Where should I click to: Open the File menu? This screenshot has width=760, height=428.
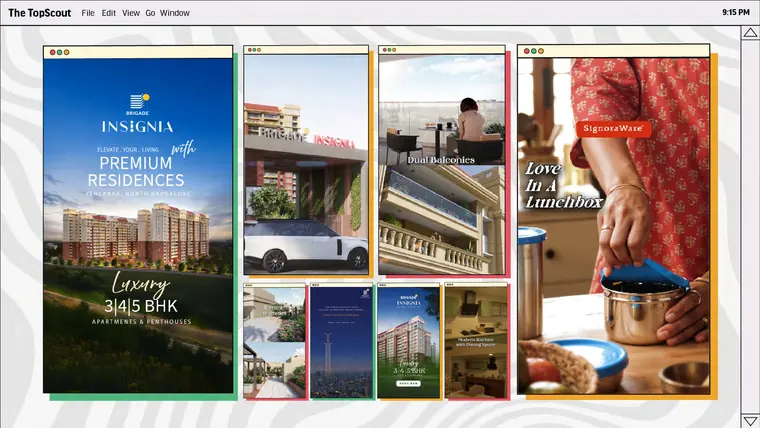click(88, 13)
